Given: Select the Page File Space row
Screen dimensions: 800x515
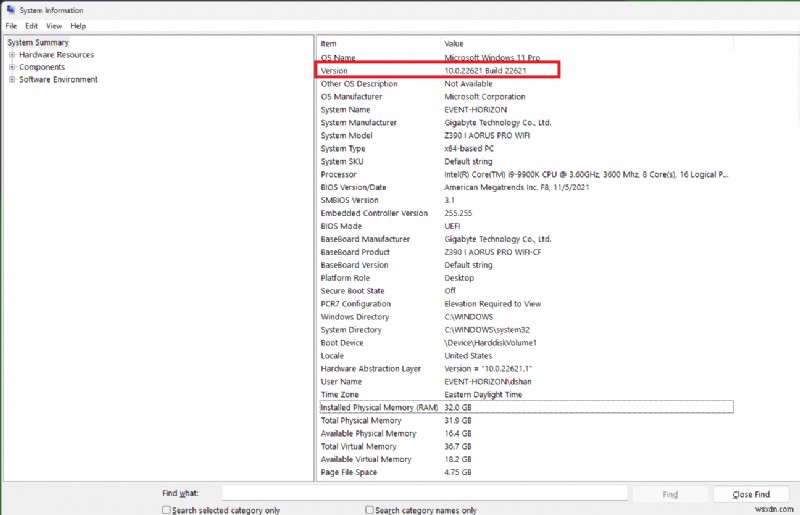Looking at the screenshot, I should tap(525, 472).
